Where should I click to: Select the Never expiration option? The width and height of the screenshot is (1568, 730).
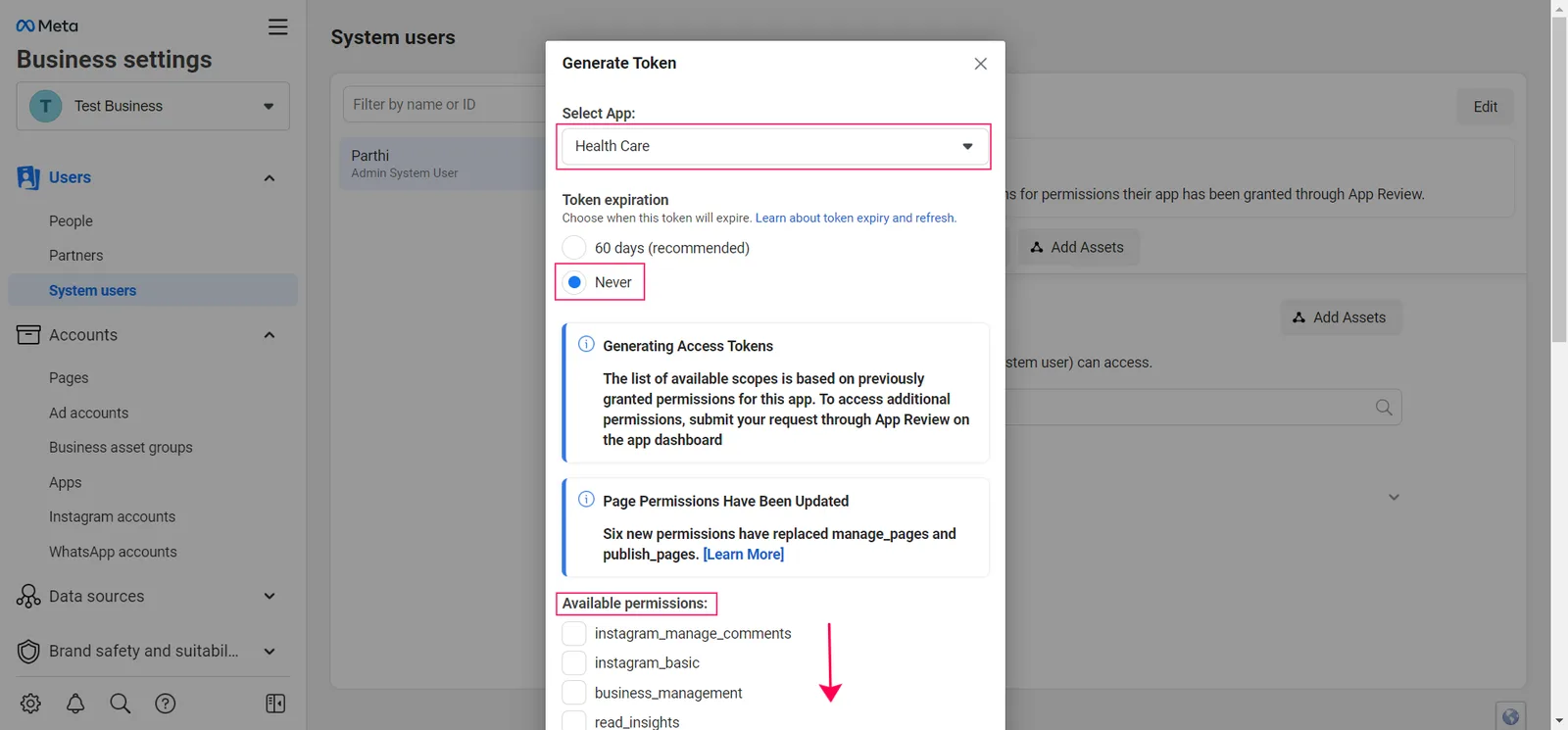point(574,282)
